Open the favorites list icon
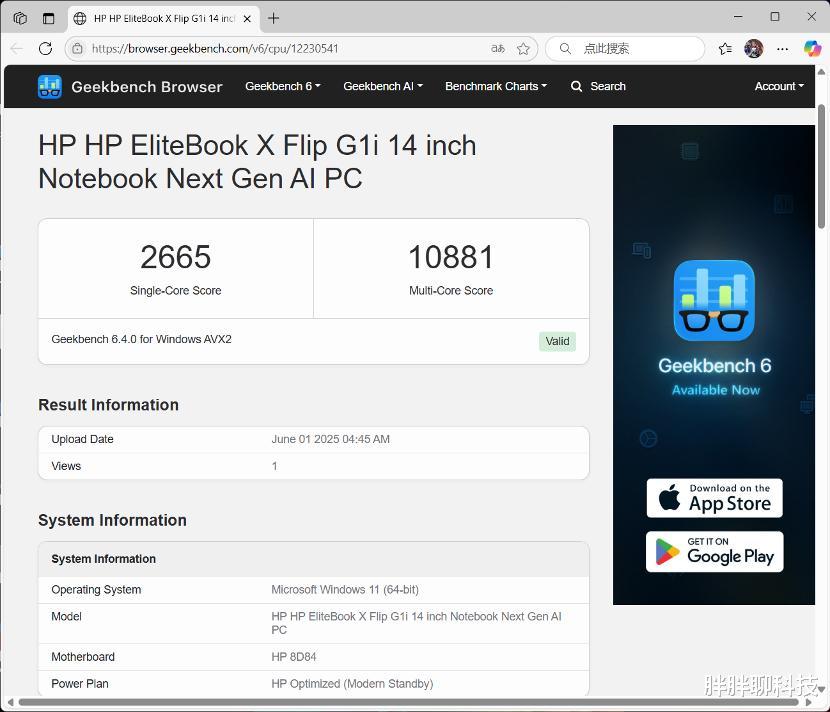Screen dimensions: 830x712 725,49
